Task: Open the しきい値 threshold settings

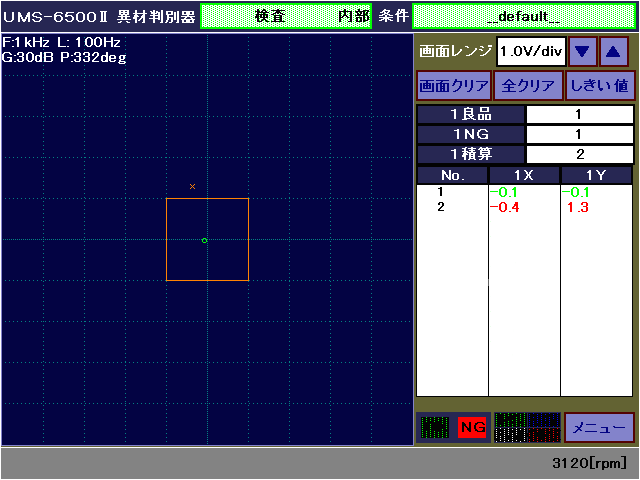Action: tap(600, 85)
